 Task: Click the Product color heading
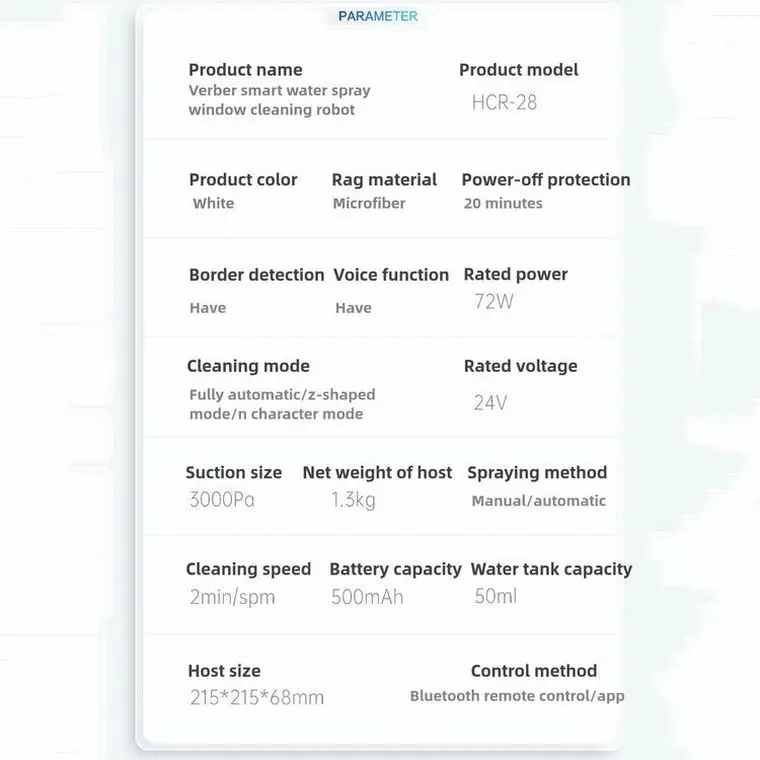tap(243, 180)
